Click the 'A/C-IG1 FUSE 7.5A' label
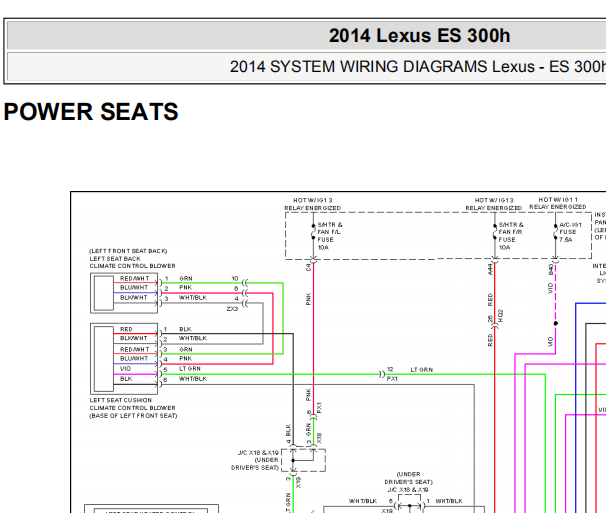Viewport: 606px width, 513px height. coord(570,232)
